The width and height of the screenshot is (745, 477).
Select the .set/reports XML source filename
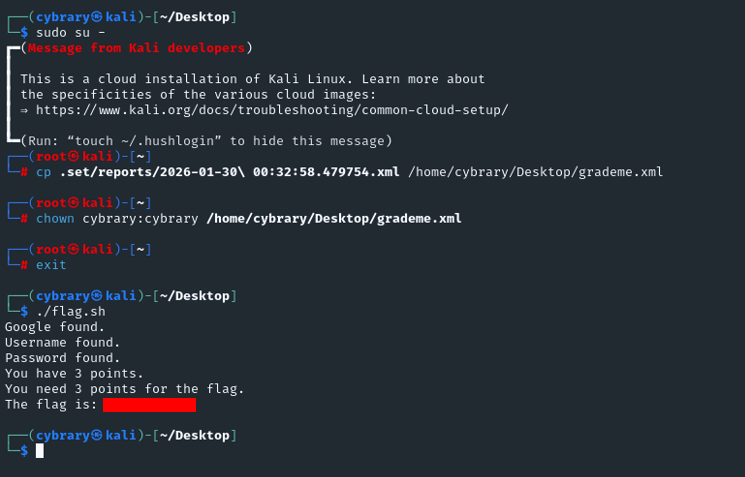230,172
